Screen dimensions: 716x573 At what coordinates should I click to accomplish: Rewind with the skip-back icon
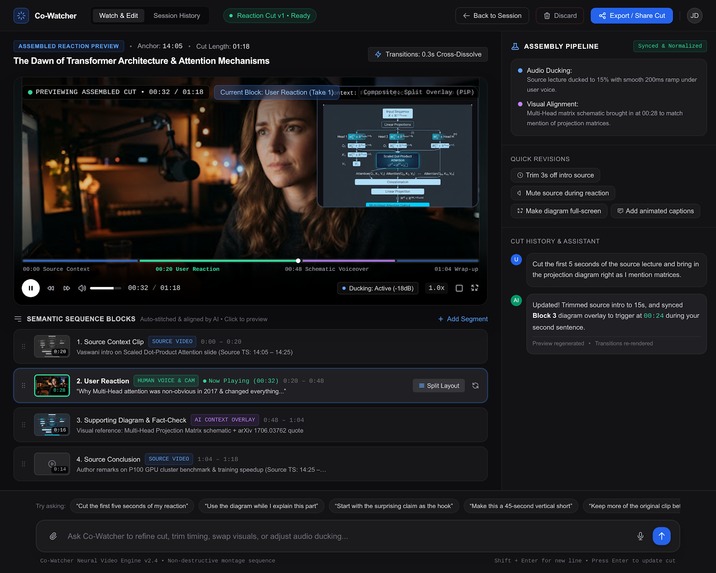[51, 288]
